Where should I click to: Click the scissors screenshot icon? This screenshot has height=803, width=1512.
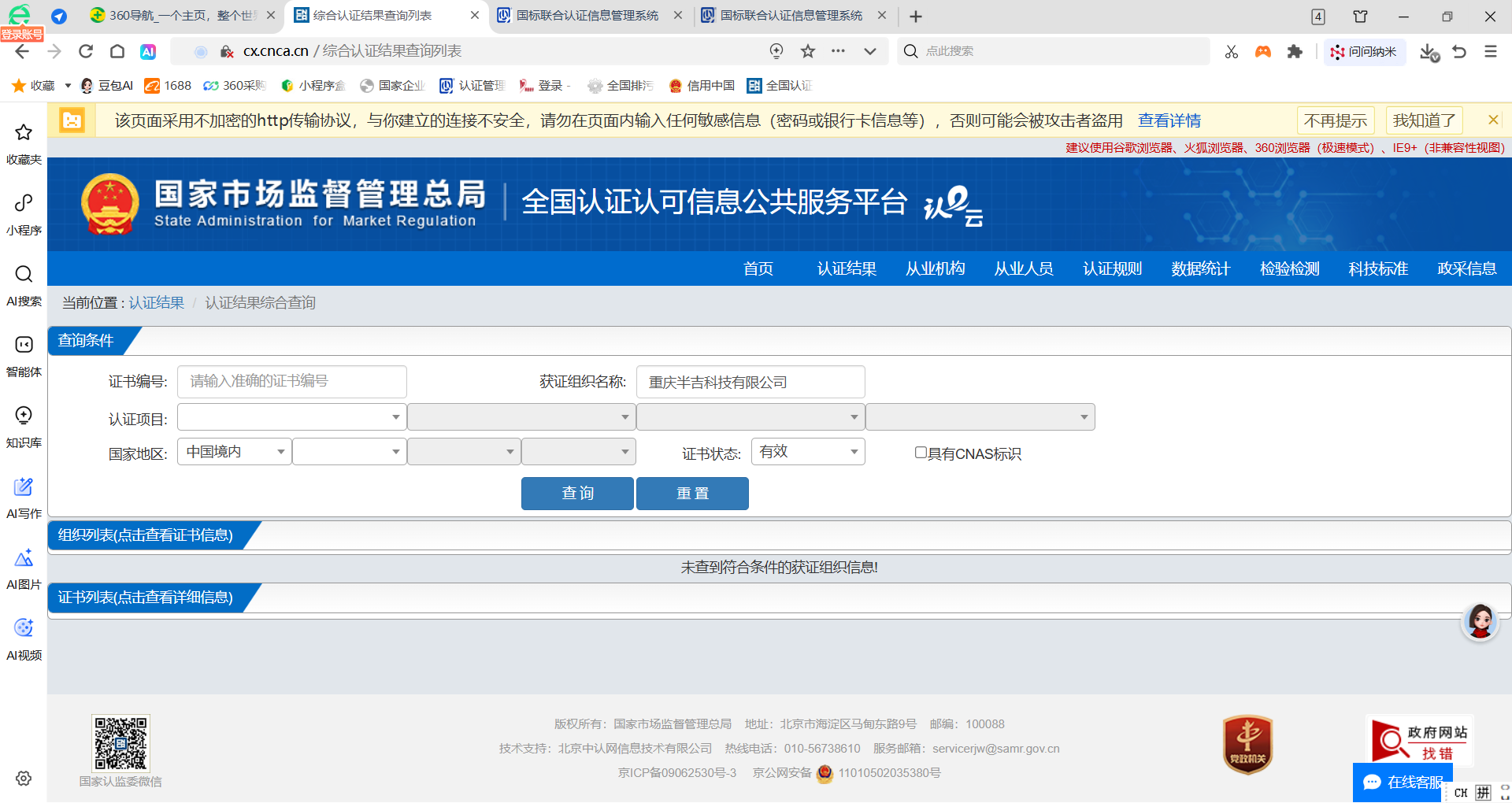(1232, 51)
